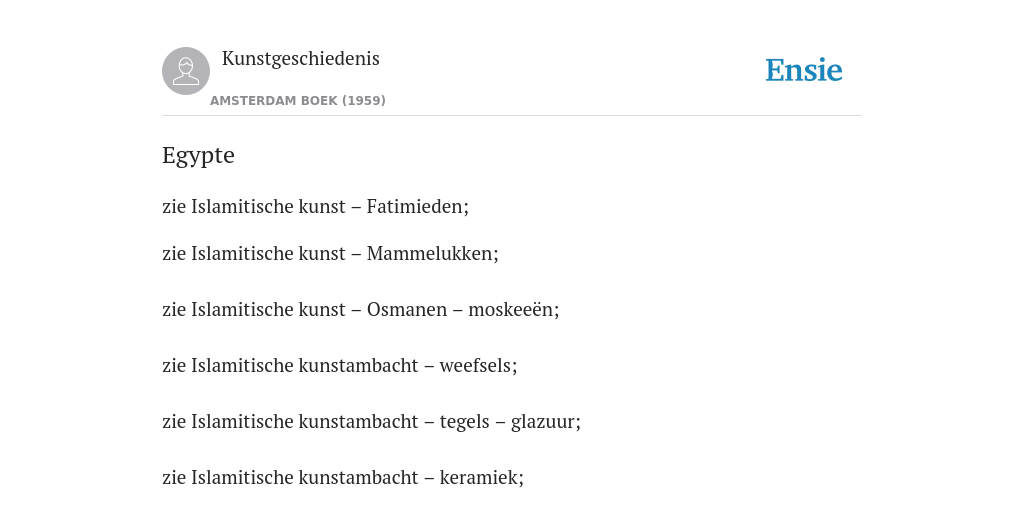Image resolution: width=1024 pixels, height=512 pixels.
Task: Click 'Islamitische kunstambacht' in the weefsels line
Action: pos(305,366)
